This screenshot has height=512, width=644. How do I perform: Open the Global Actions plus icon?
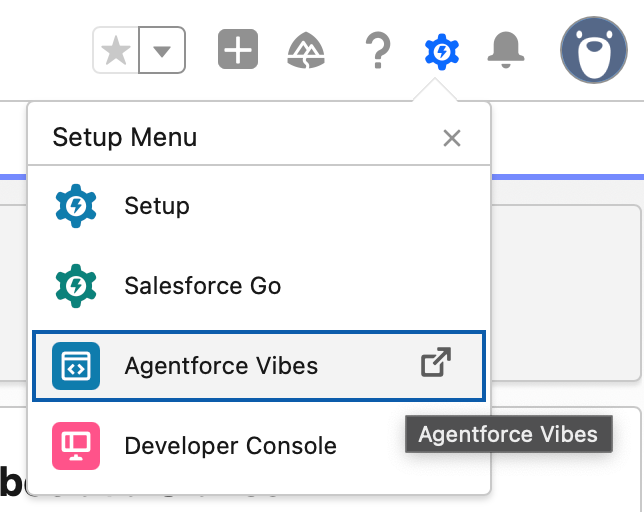click(238, 49)
